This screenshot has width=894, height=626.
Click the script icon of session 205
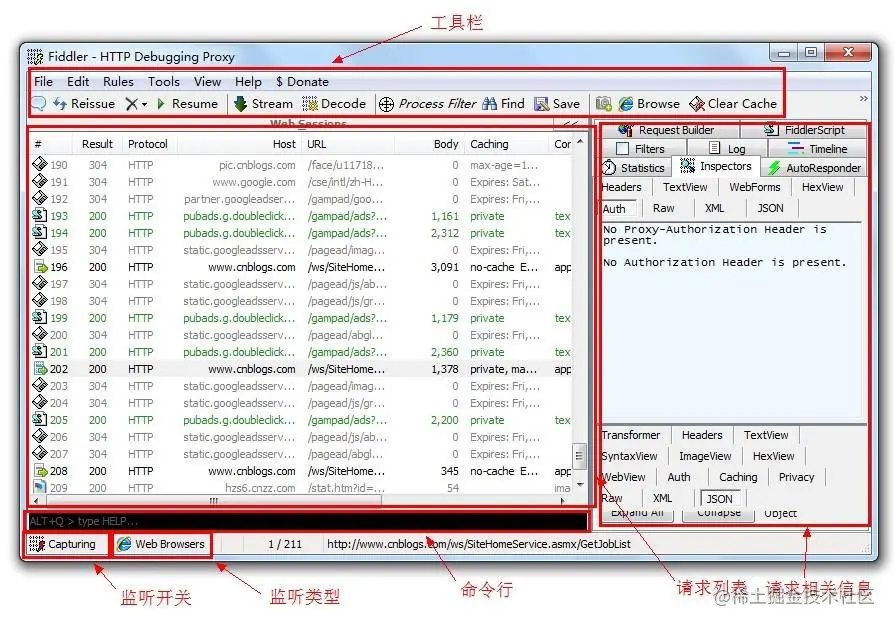(x=40, y=420)
